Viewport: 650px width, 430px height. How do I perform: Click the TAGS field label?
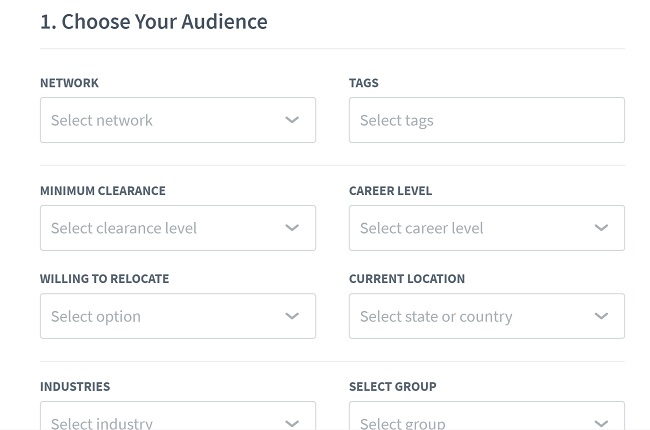[x=364, y=83]
